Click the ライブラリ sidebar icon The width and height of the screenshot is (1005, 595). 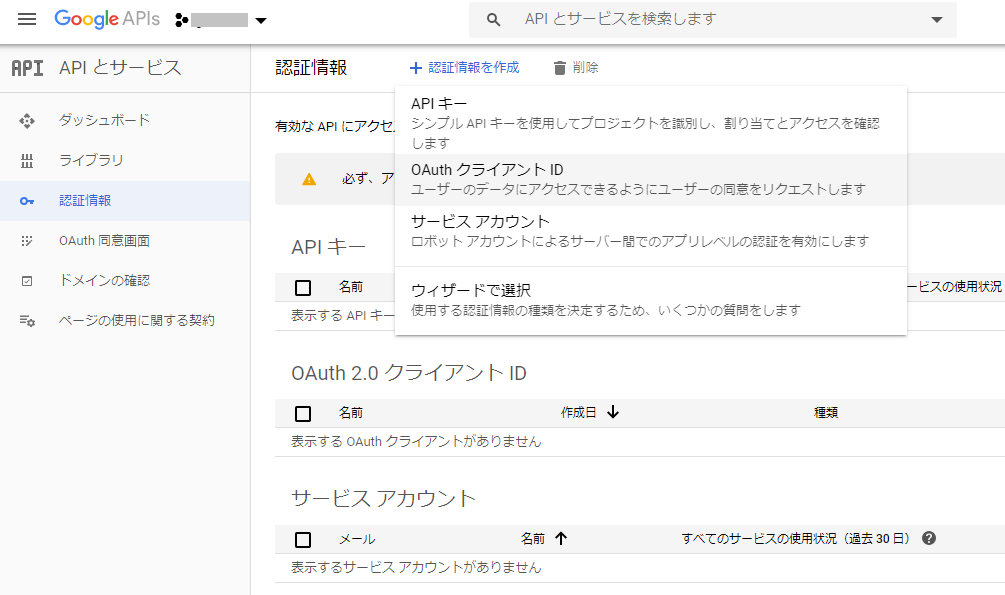pos(27,161)
